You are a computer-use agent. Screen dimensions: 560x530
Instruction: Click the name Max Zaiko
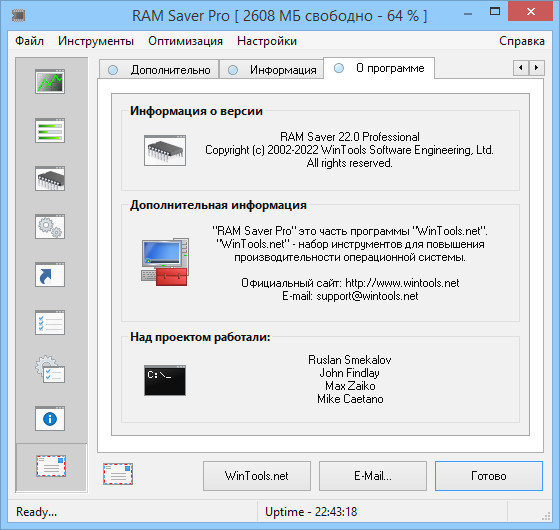350,386
